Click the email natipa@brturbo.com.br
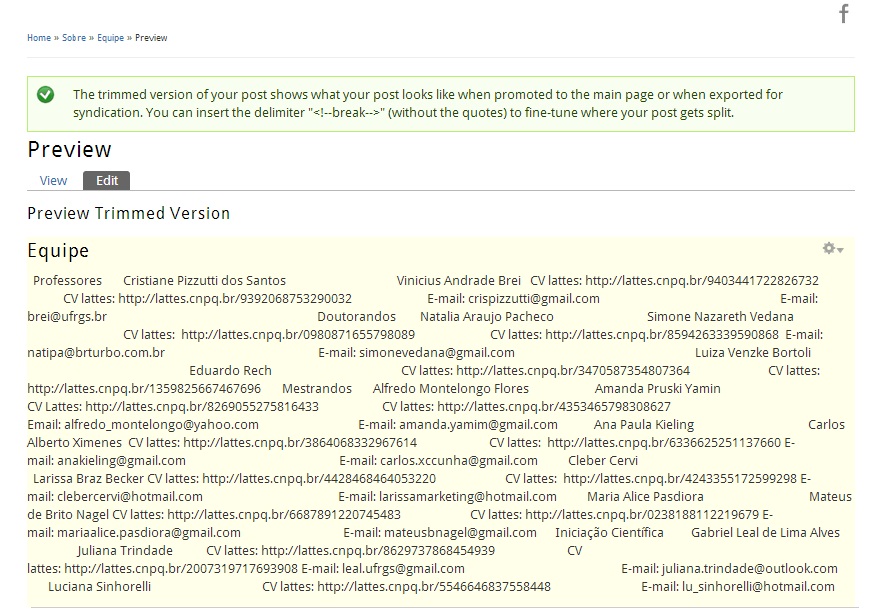 point(96,353)
